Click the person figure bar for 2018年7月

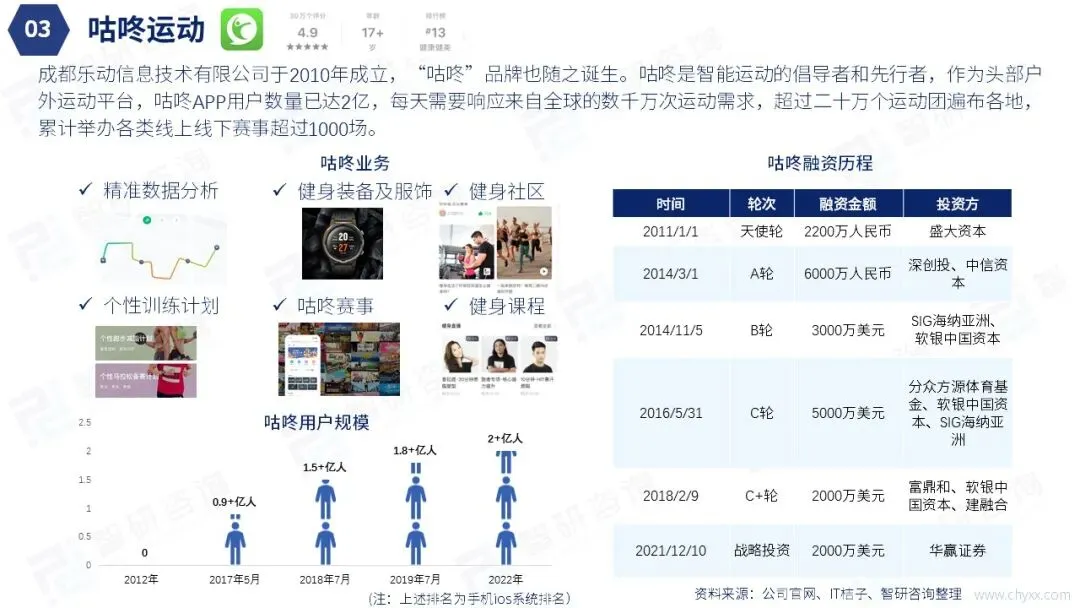tap(325, 522)
